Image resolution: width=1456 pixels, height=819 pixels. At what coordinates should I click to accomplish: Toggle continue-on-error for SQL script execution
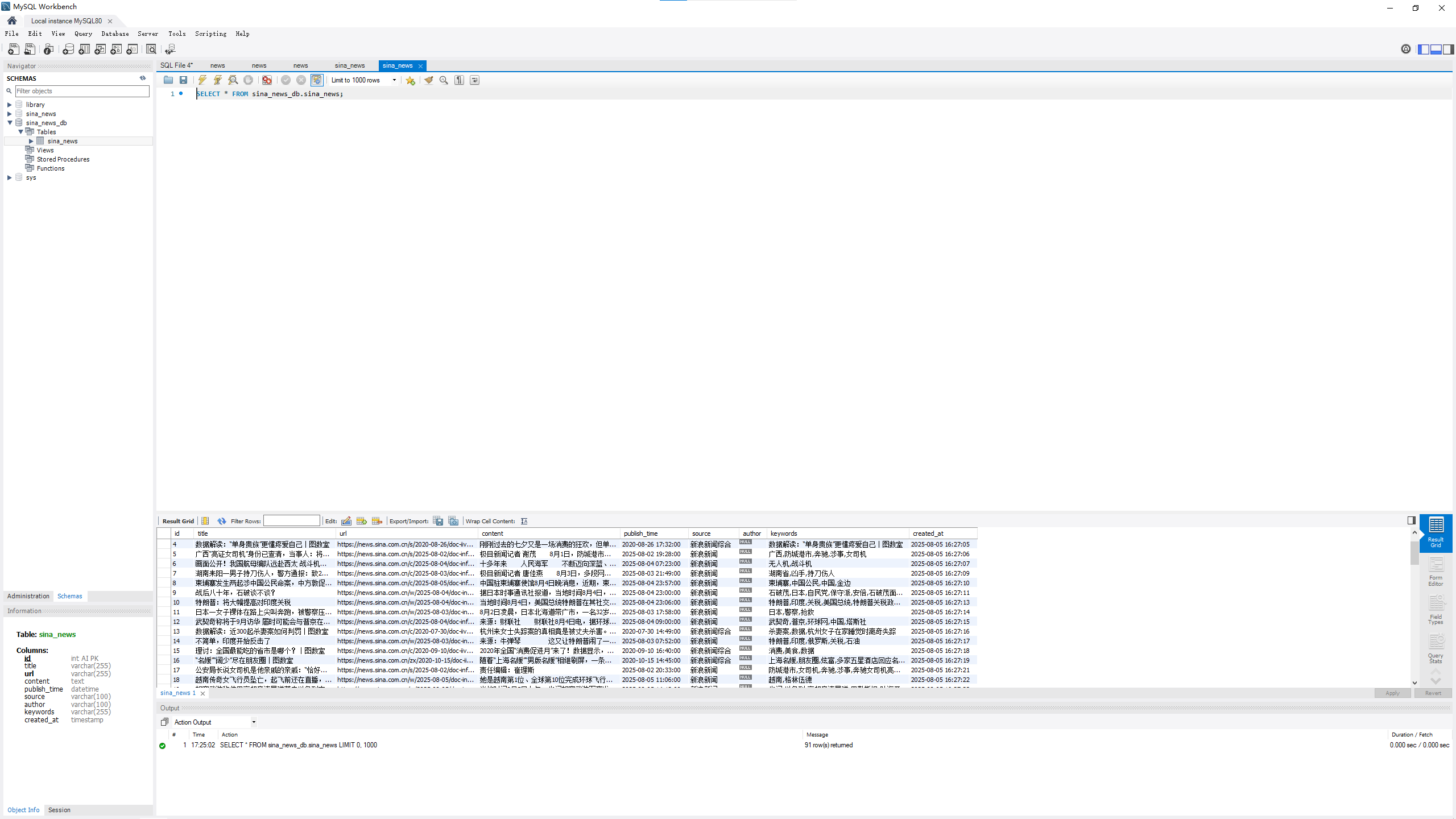coord(267,80)
